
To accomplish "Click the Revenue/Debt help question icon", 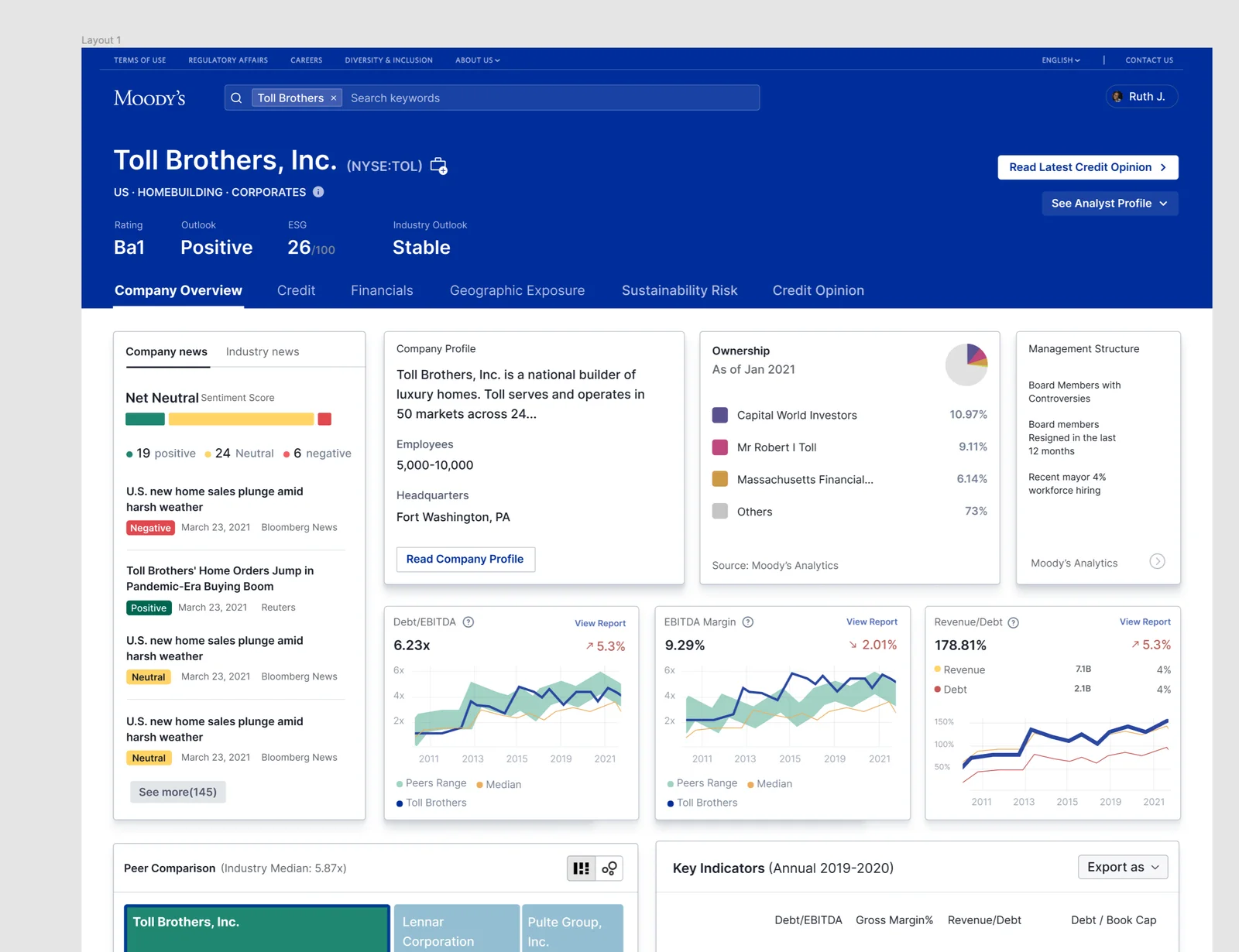I will pyautogui.click(x=1014, y=623).
